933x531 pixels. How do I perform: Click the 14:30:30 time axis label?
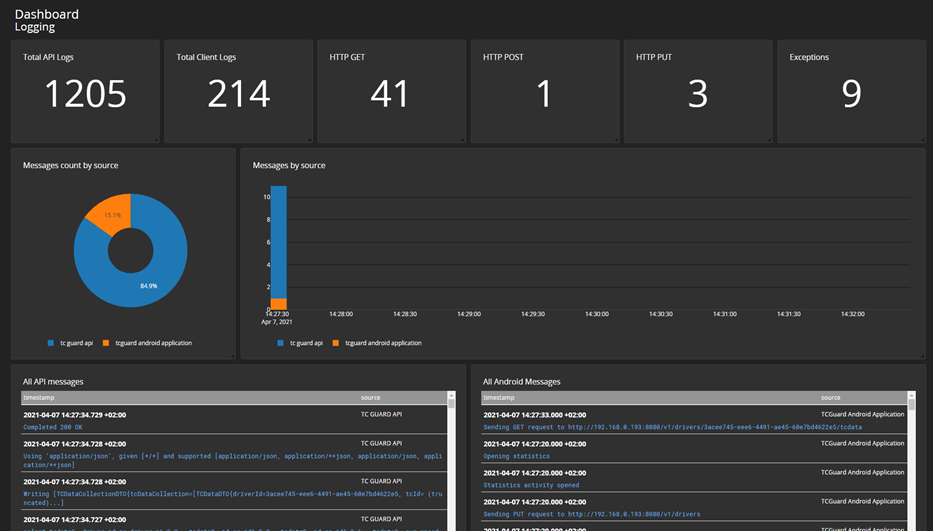coord(660,314)
